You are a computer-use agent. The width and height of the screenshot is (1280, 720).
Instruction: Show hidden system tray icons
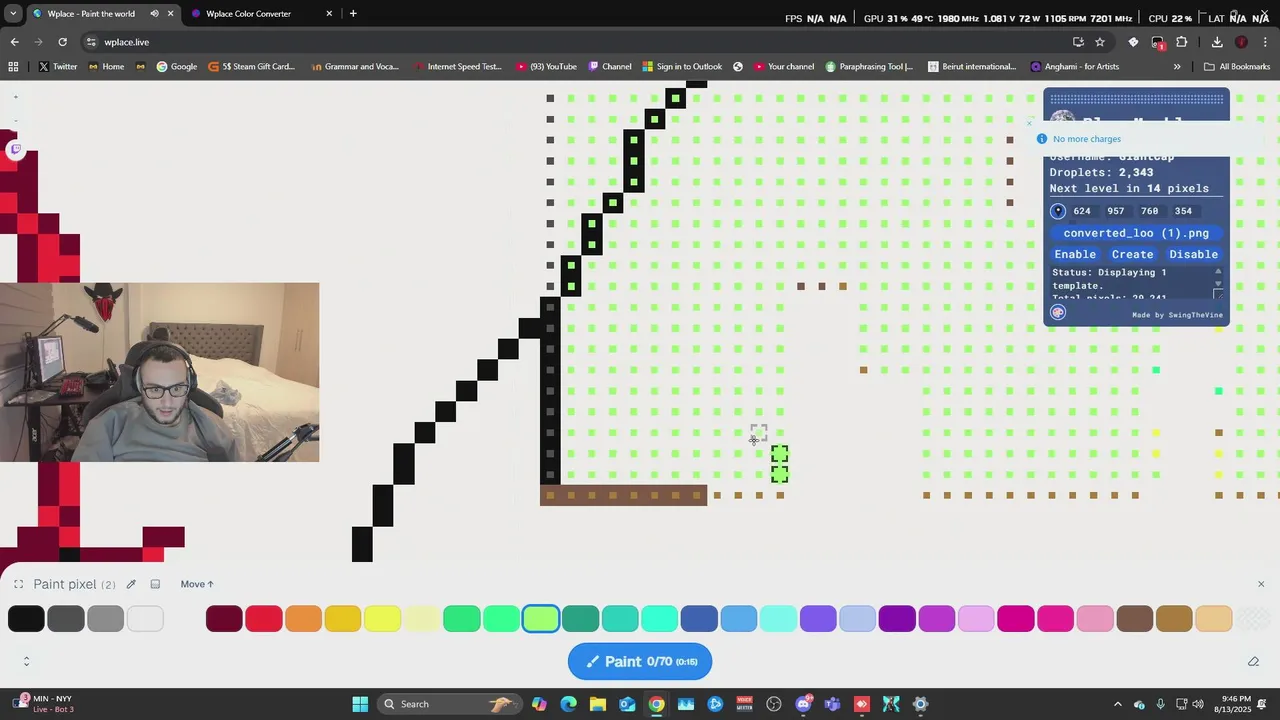coord(1118,704)
